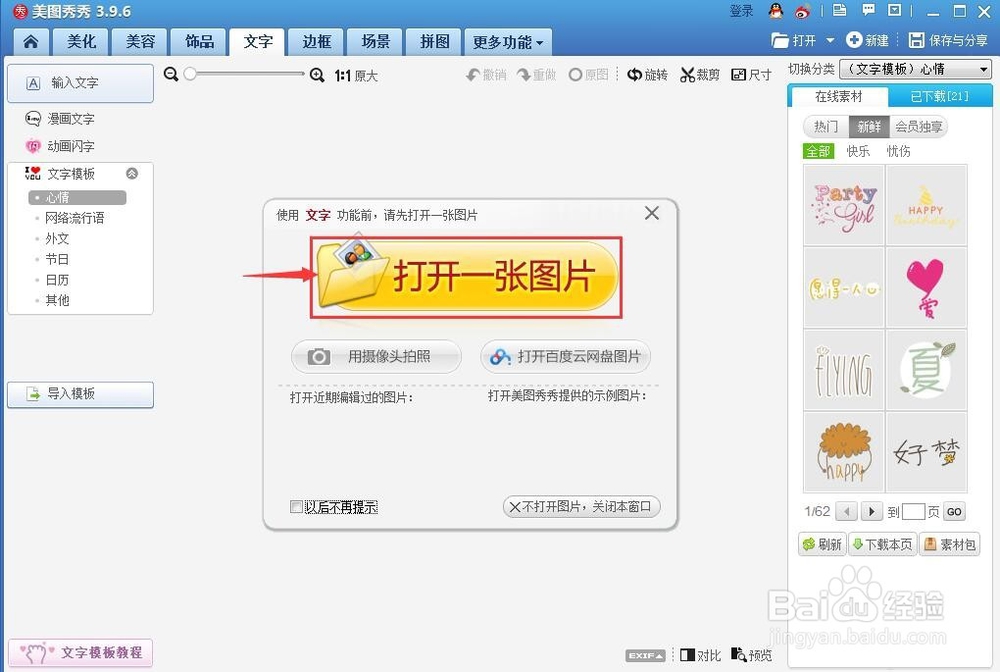Open the resize (尺寸) tool
The height and width of the screenshot is (672, 1000).
(751, 74)
